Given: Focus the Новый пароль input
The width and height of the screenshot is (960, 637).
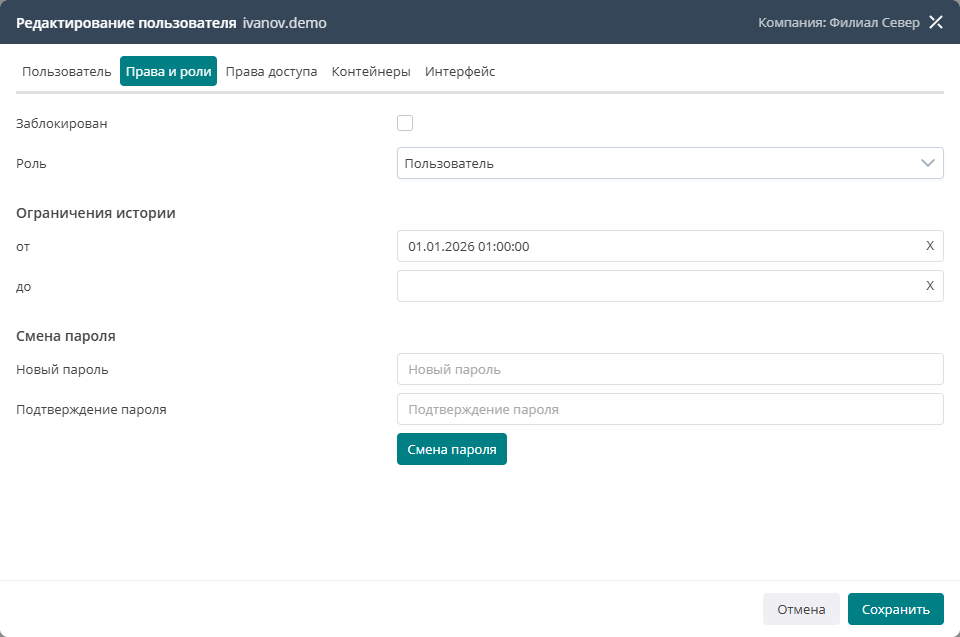Looking at the screenshot, I should (x=670, y=369).
